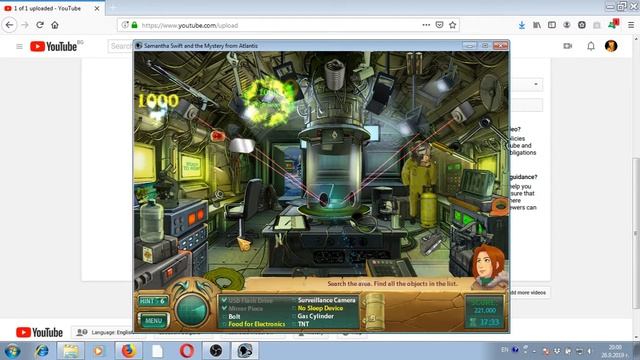
Task: Open Firefox hamburger menu
Action: 631,25
